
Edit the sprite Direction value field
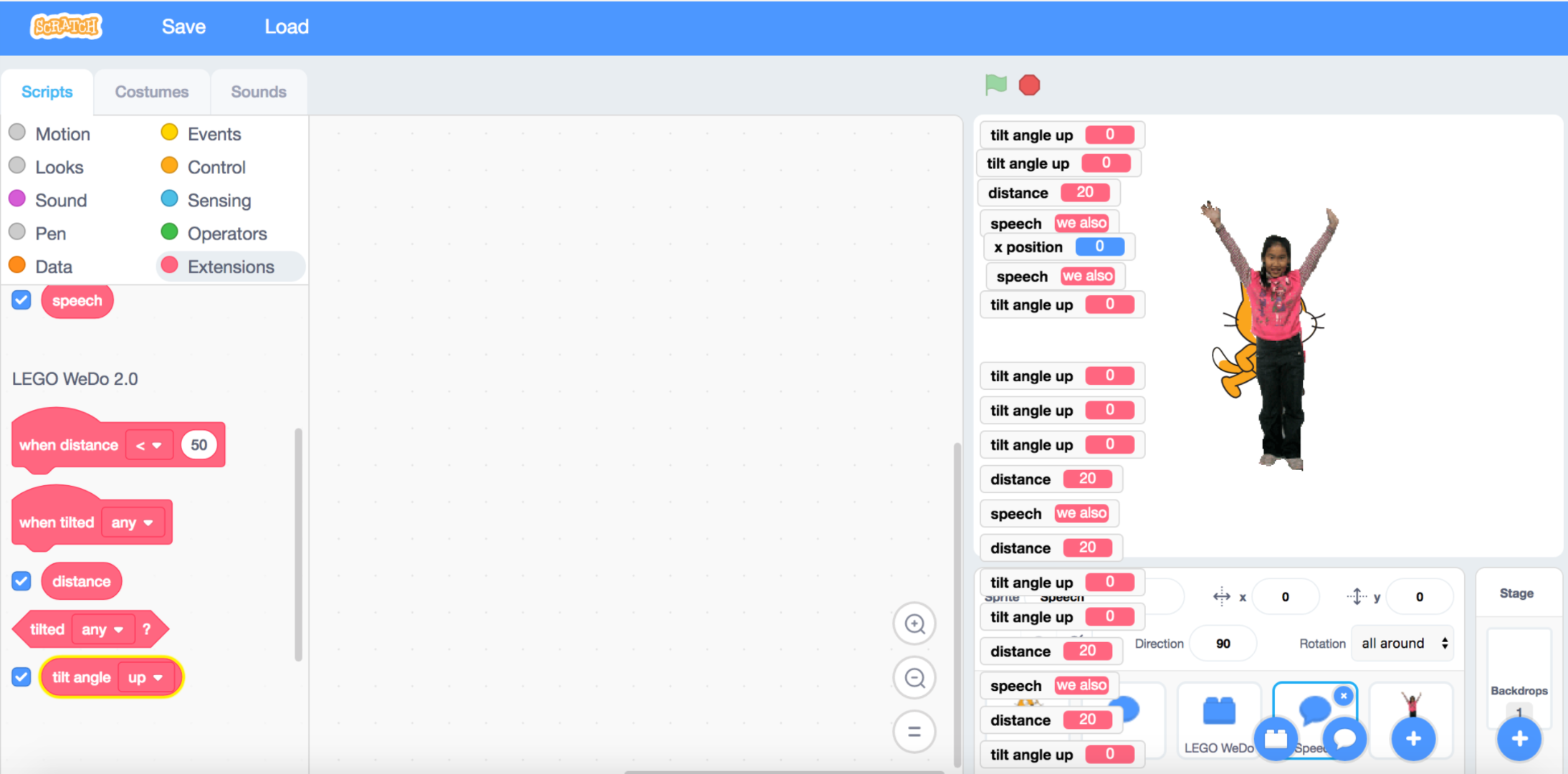click(x=1223, y=643)
